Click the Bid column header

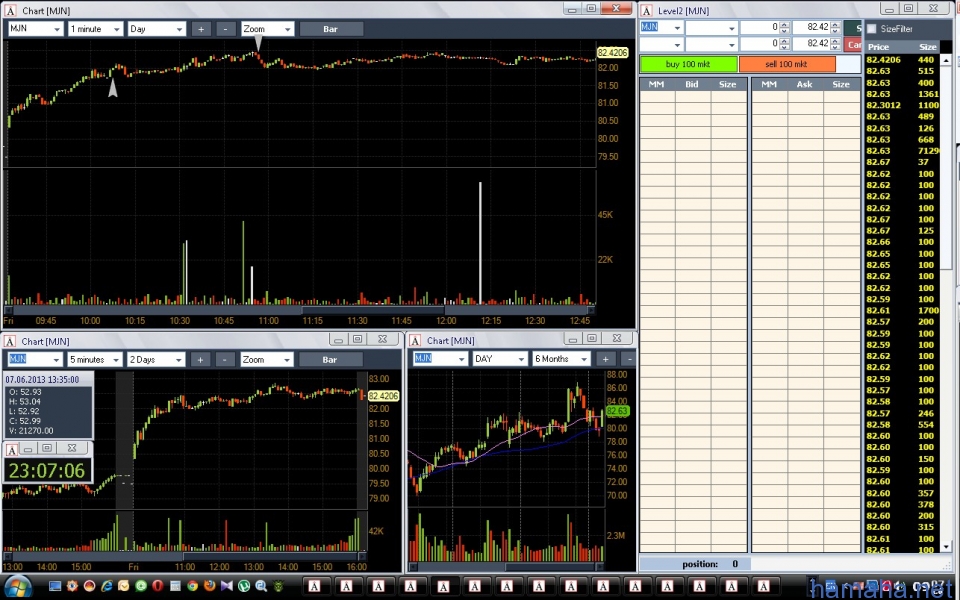[x=692, y=84]
